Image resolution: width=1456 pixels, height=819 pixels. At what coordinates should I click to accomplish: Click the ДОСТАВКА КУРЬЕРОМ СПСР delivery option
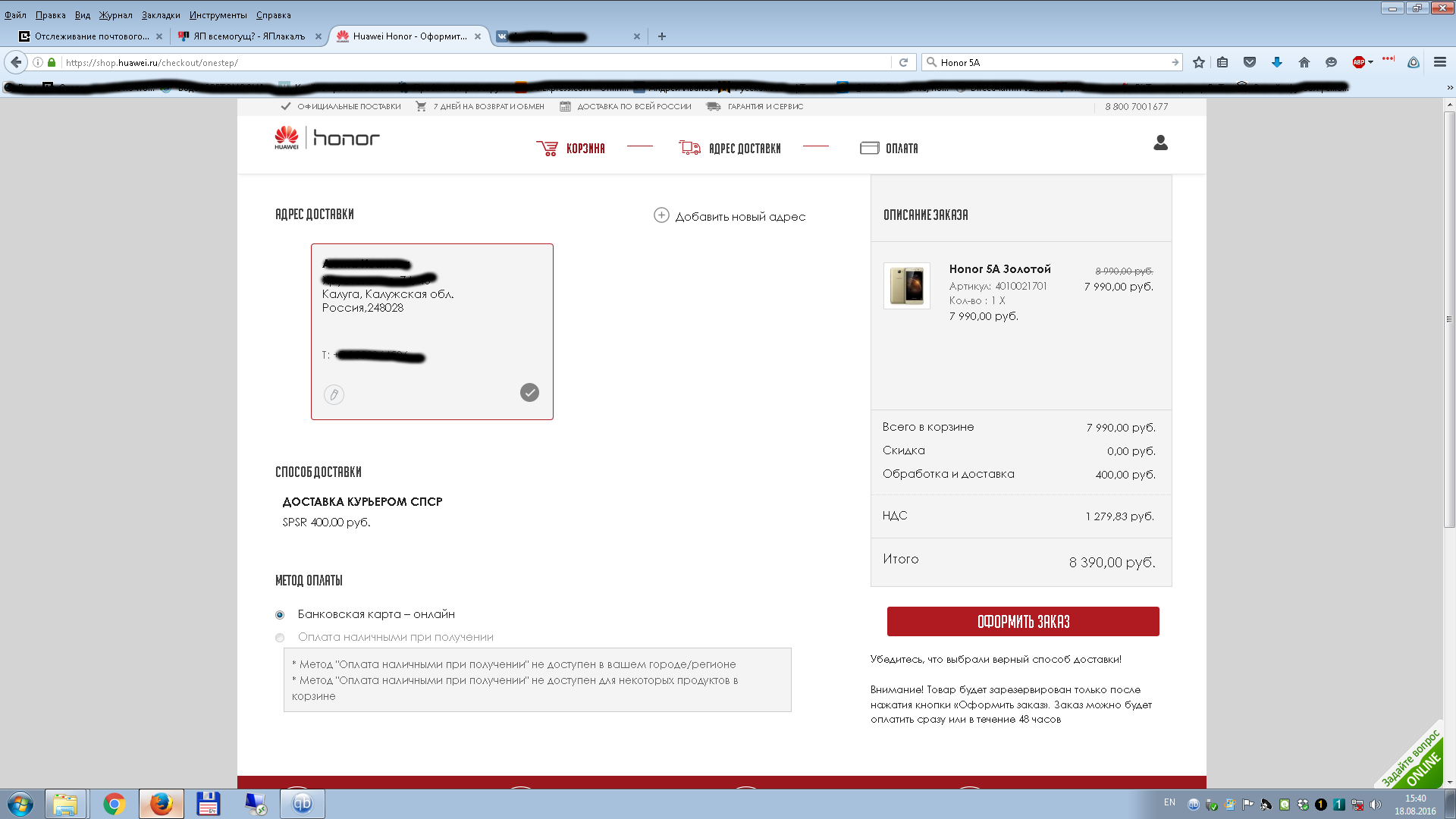[362, 502]
